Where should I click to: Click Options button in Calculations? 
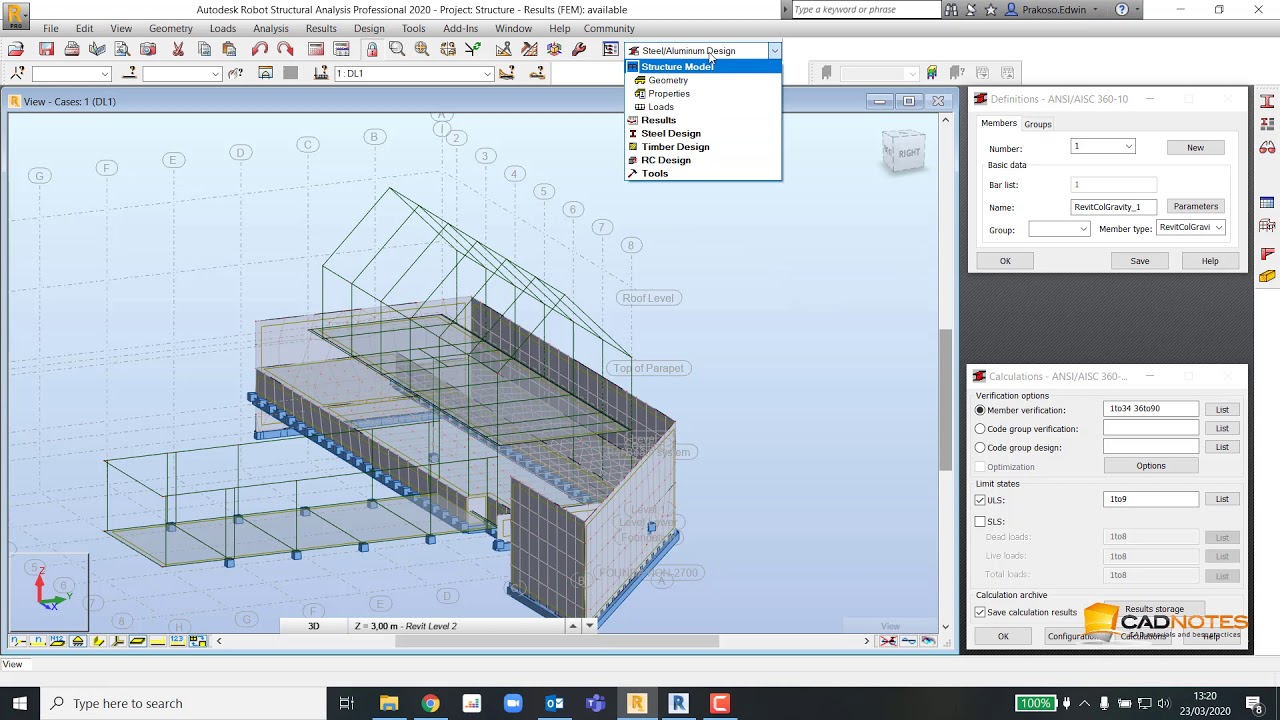pos(1151,466)
